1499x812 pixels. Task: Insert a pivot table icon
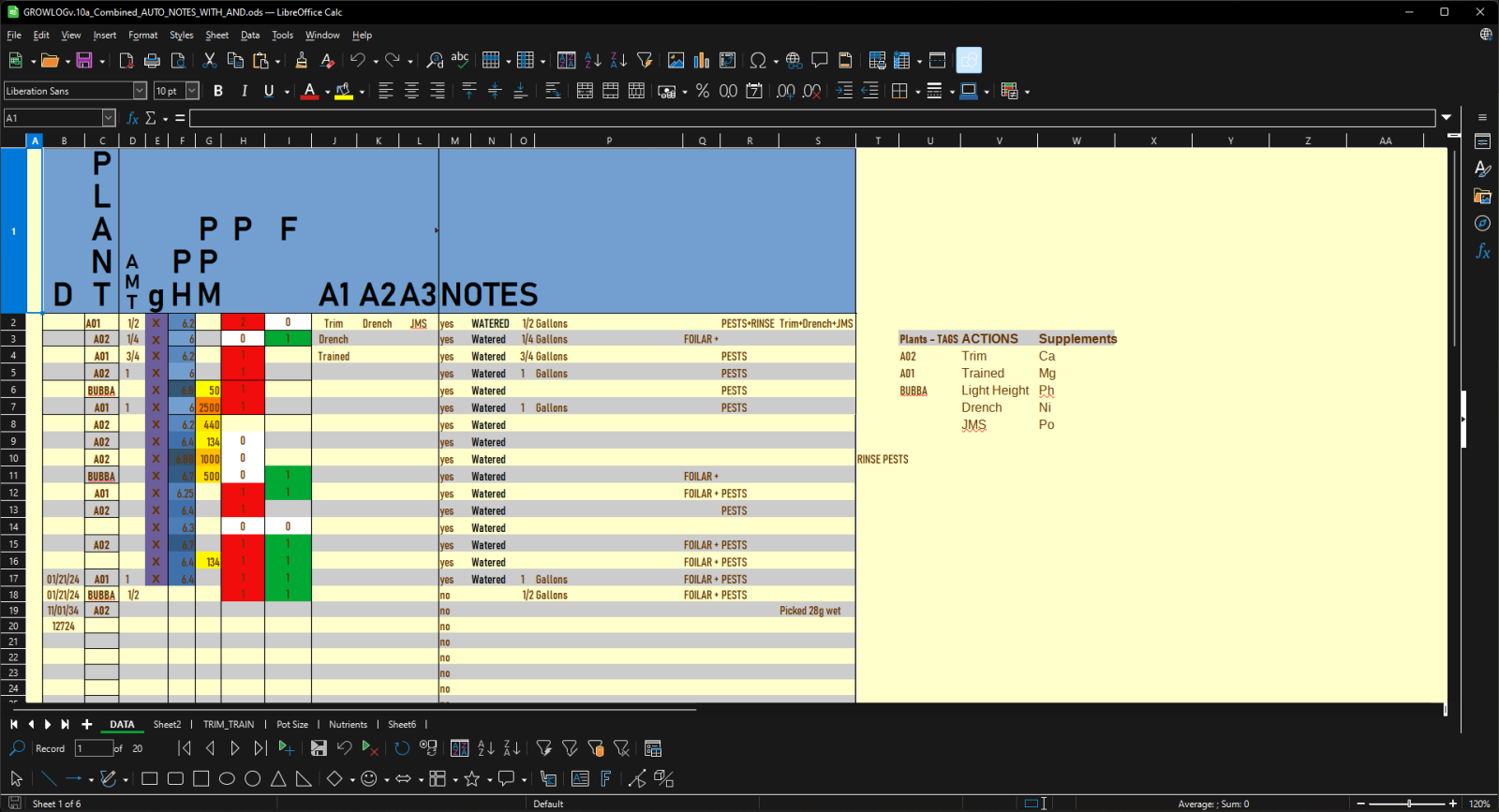[x=728, y=61]
